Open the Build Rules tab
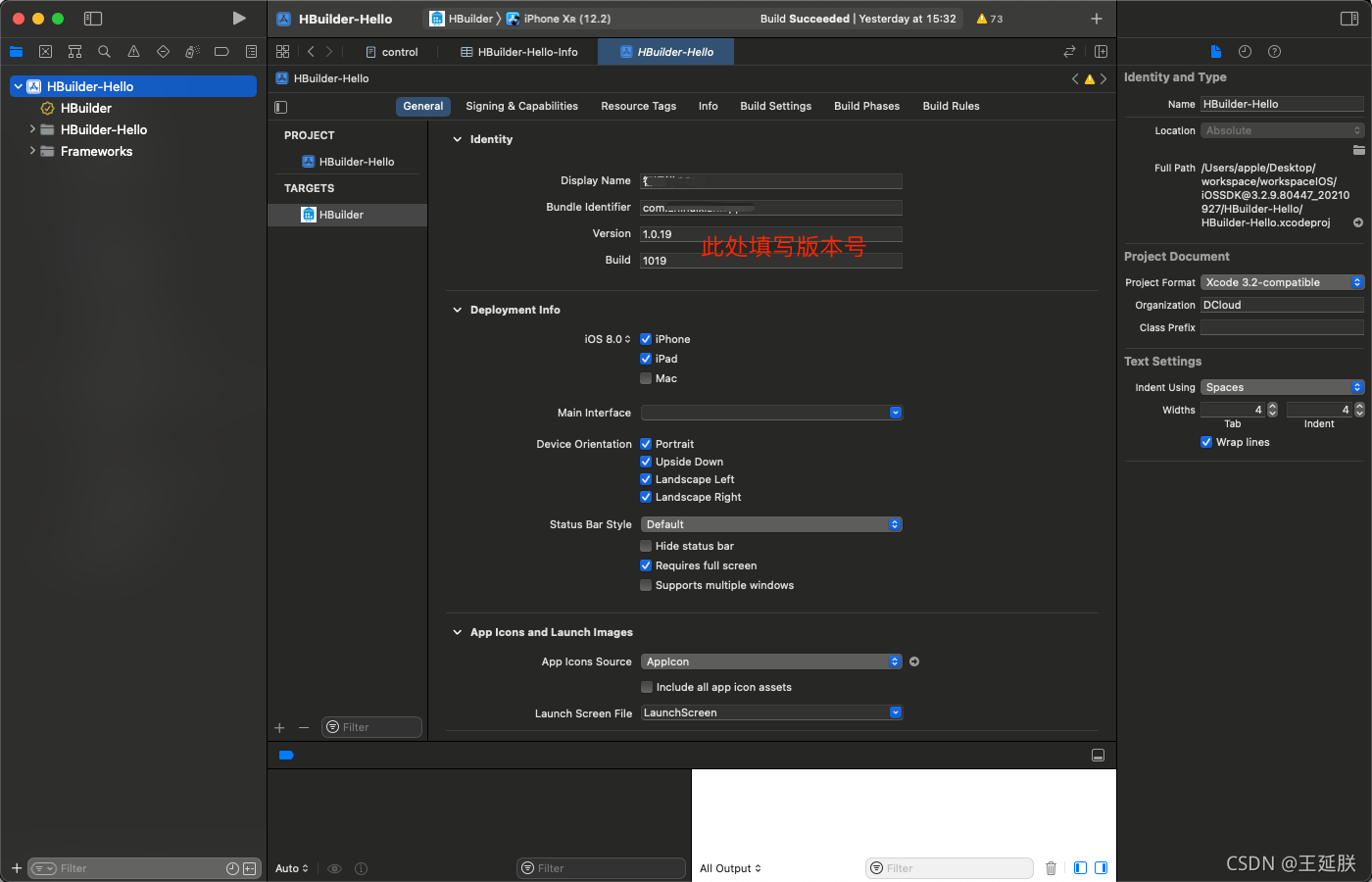1372x882 pixels. pyautogui.click(x=951, y=106)
